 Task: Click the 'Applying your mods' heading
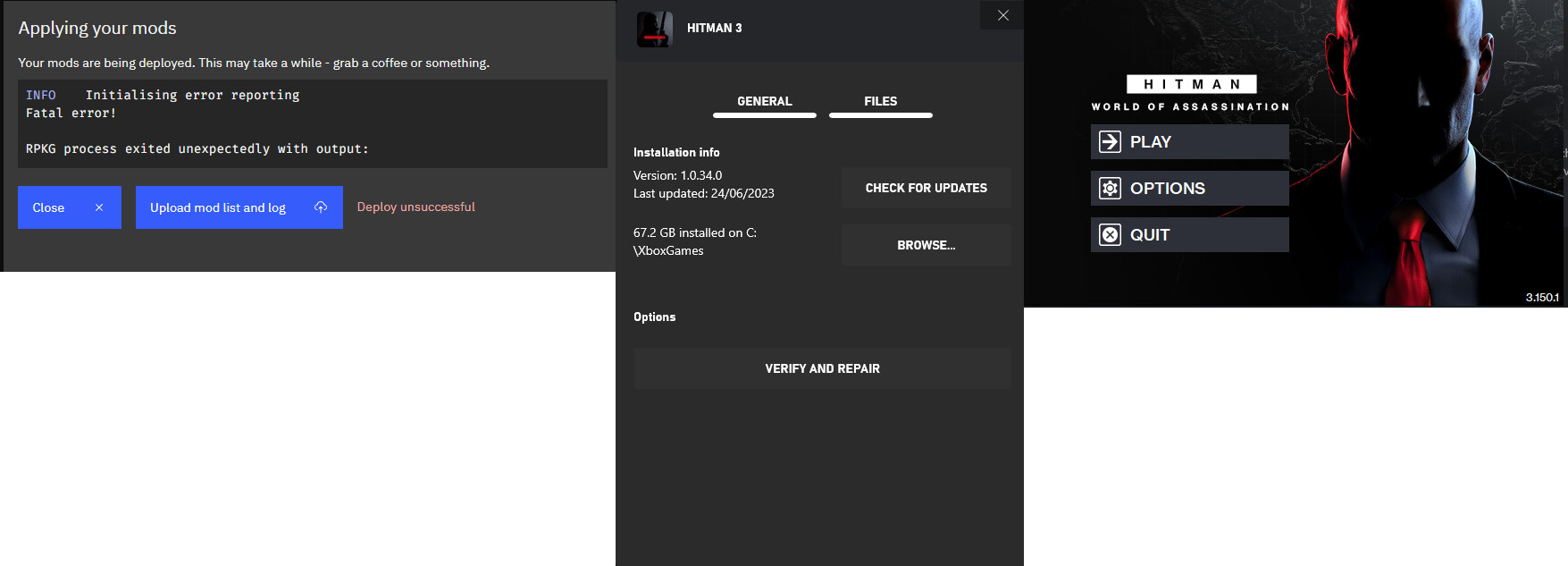click(x=97, y=28)
